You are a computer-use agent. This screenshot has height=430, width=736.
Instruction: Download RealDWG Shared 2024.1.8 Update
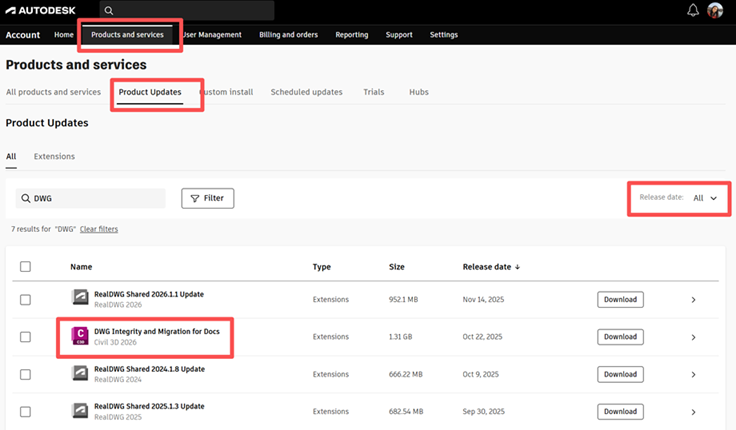coord(620,374)
